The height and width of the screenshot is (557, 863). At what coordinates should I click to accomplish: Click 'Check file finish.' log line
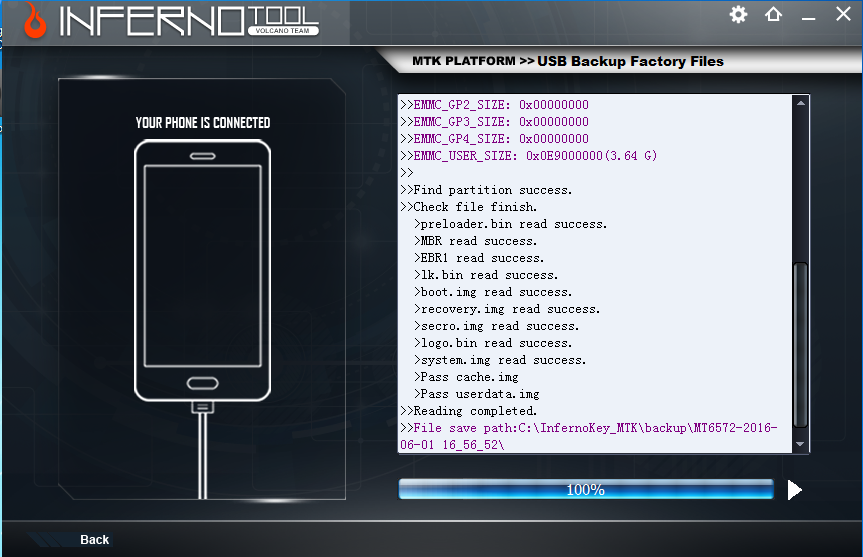pyautogui.click(x=468, y=207)
